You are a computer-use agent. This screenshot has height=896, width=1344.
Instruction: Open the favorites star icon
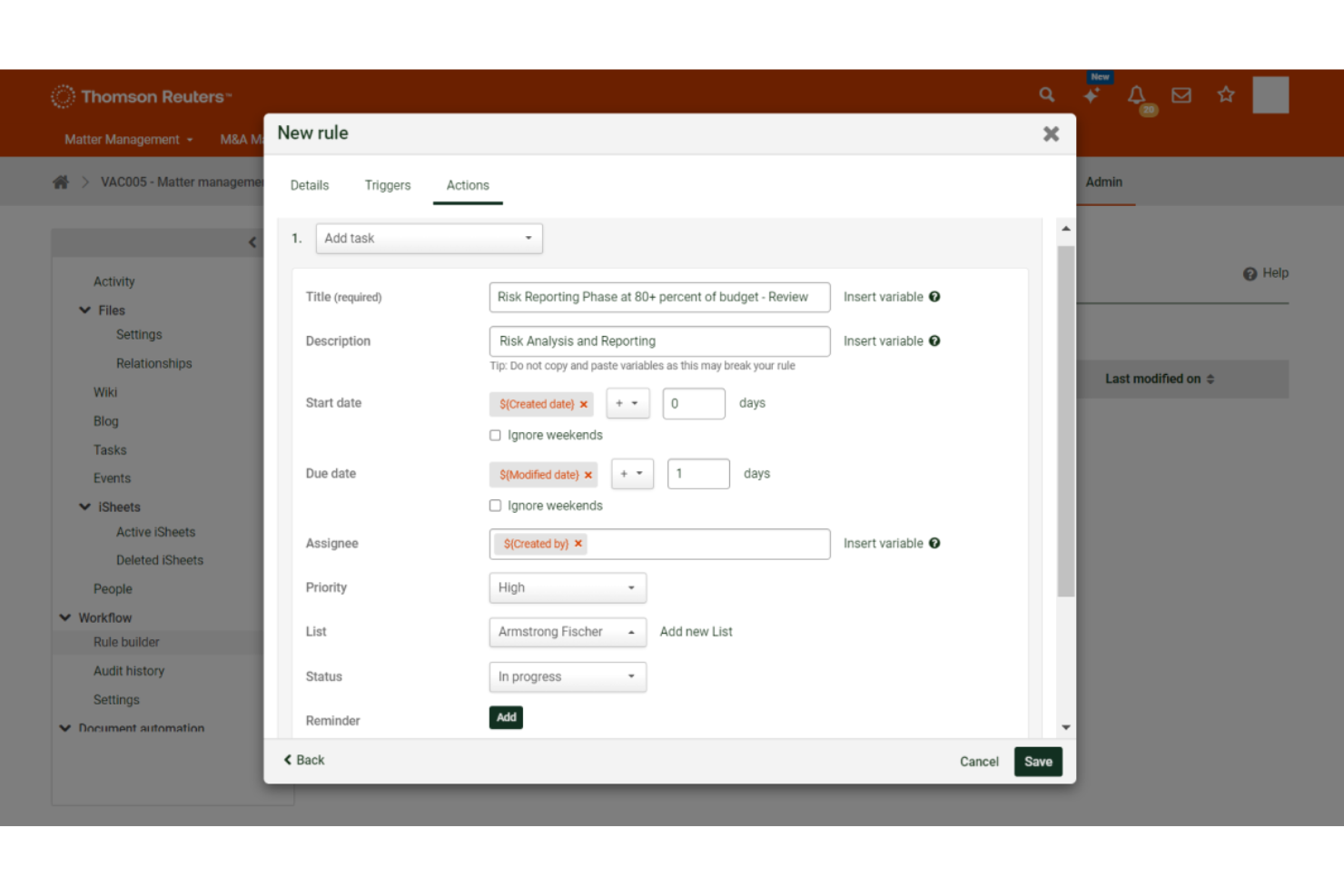[1226, 94]
